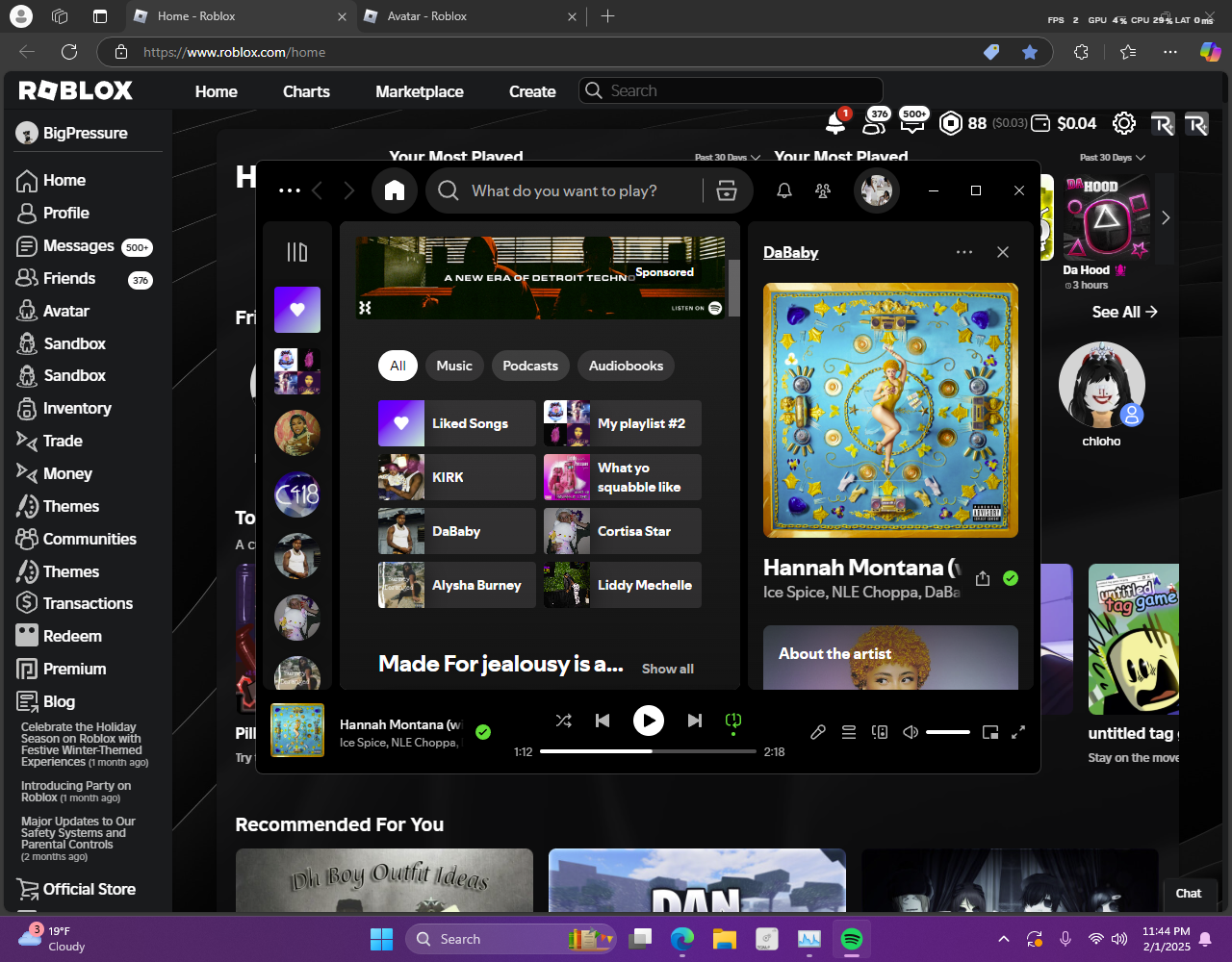The image size is (1232, 962).
Task: Open Liked Songs tile
Action: pos(457,423)
